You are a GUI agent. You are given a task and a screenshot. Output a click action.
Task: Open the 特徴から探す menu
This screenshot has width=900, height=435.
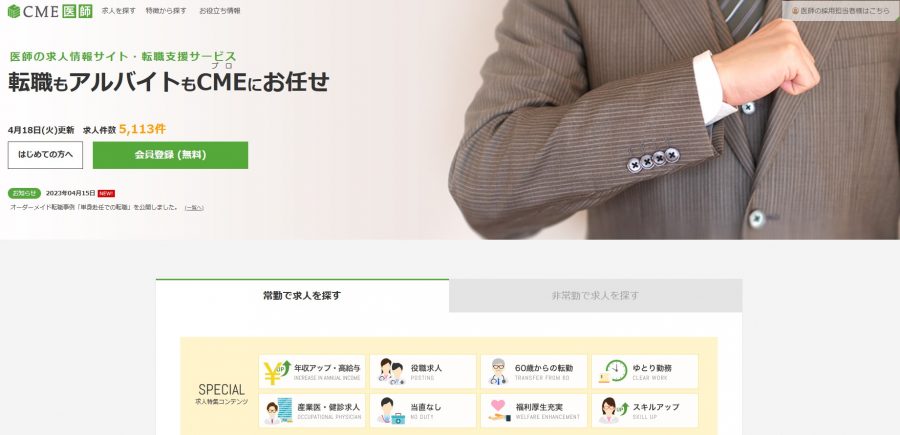pyautogui.click(x=166, y=11)
